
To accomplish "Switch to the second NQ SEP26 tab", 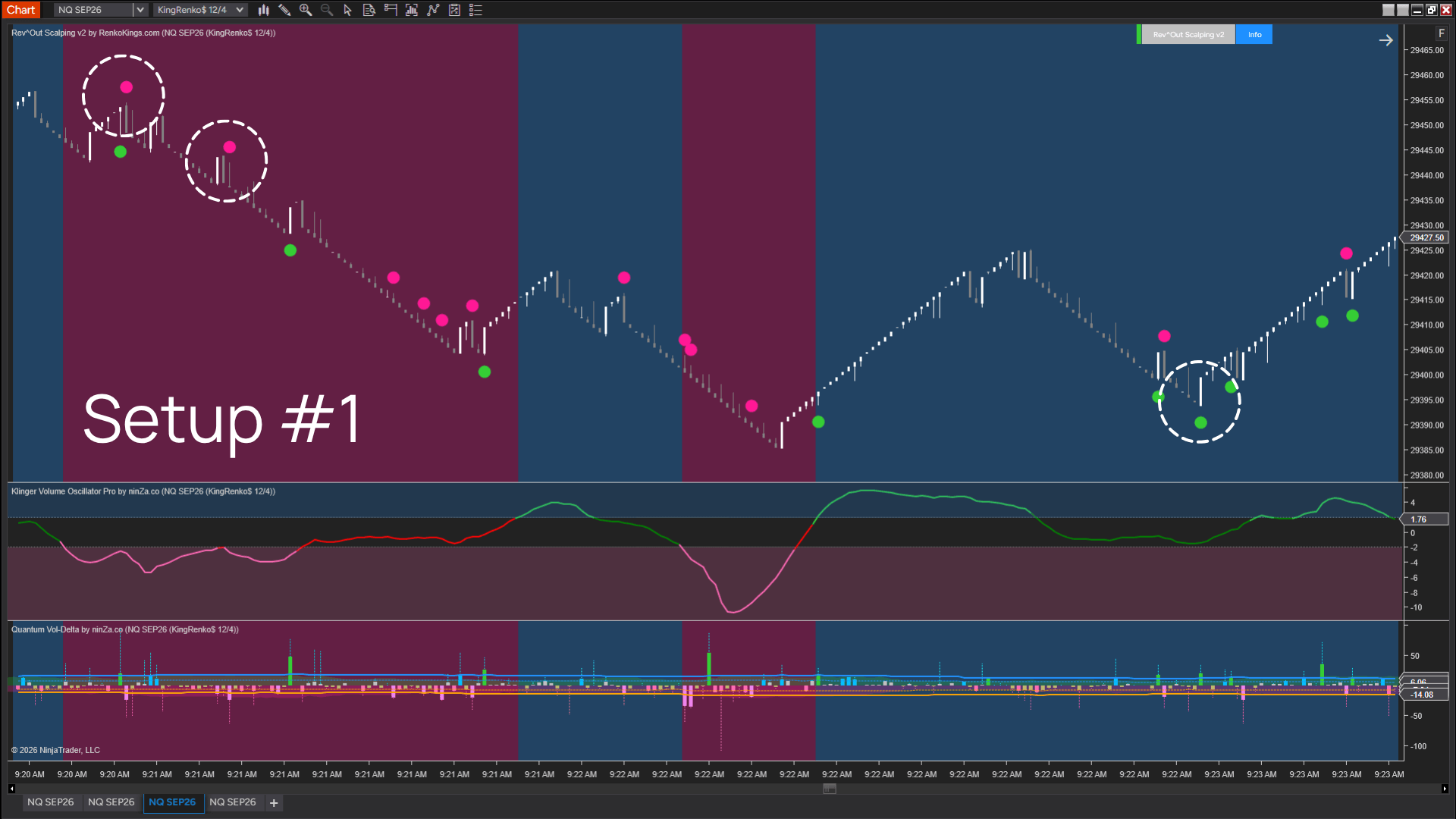I will point(111,802).
